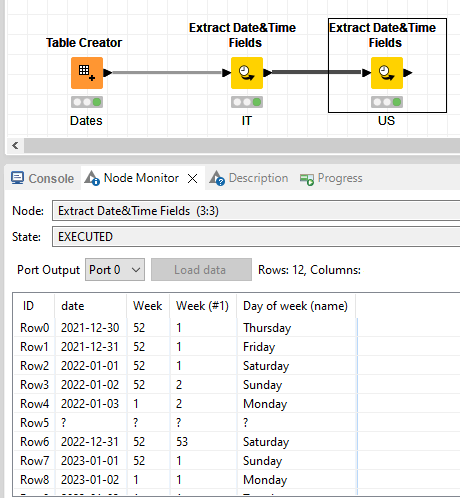
Task: Click the Thursday cell in Row0
Action: click(267, 328)
